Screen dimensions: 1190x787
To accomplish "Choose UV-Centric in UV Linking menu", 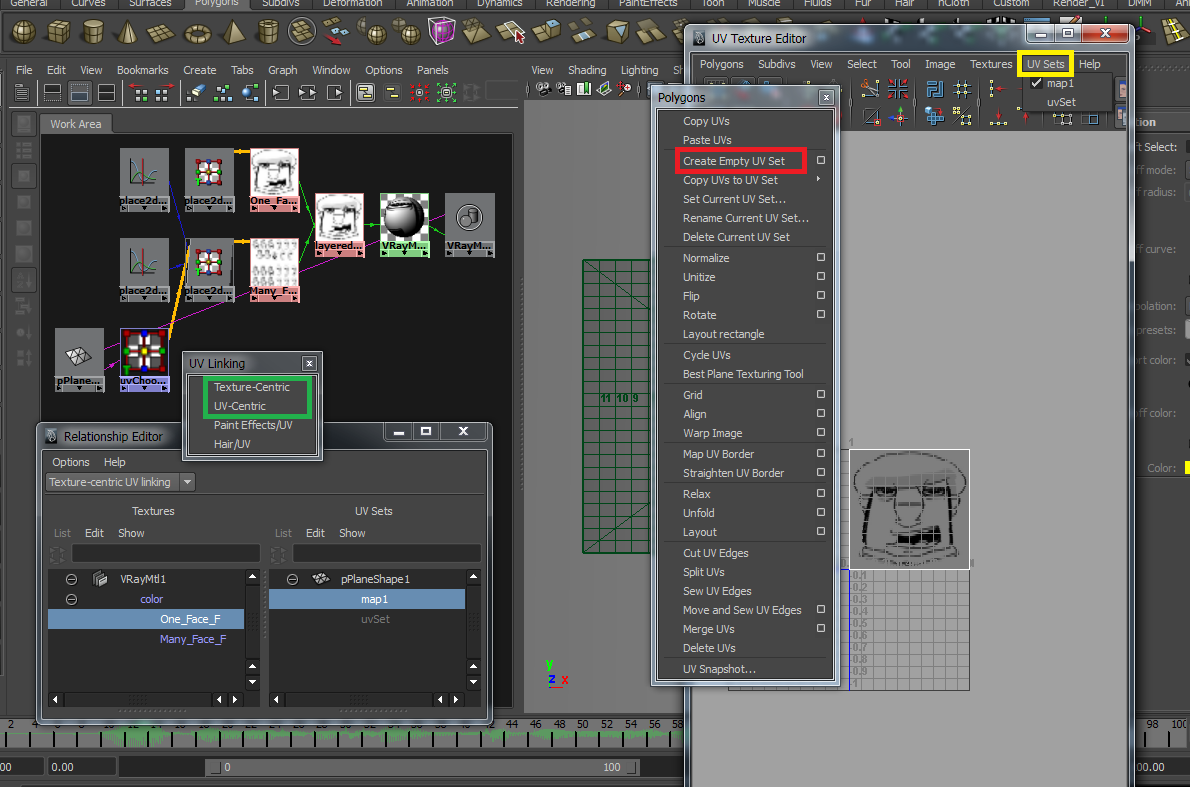I will 239,406.
